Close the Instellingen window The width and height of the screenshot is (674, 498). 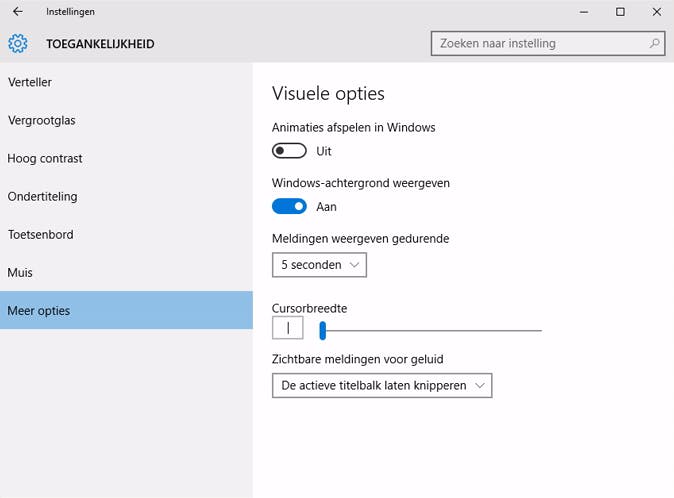pyautogui.click(x=655, y=12)
